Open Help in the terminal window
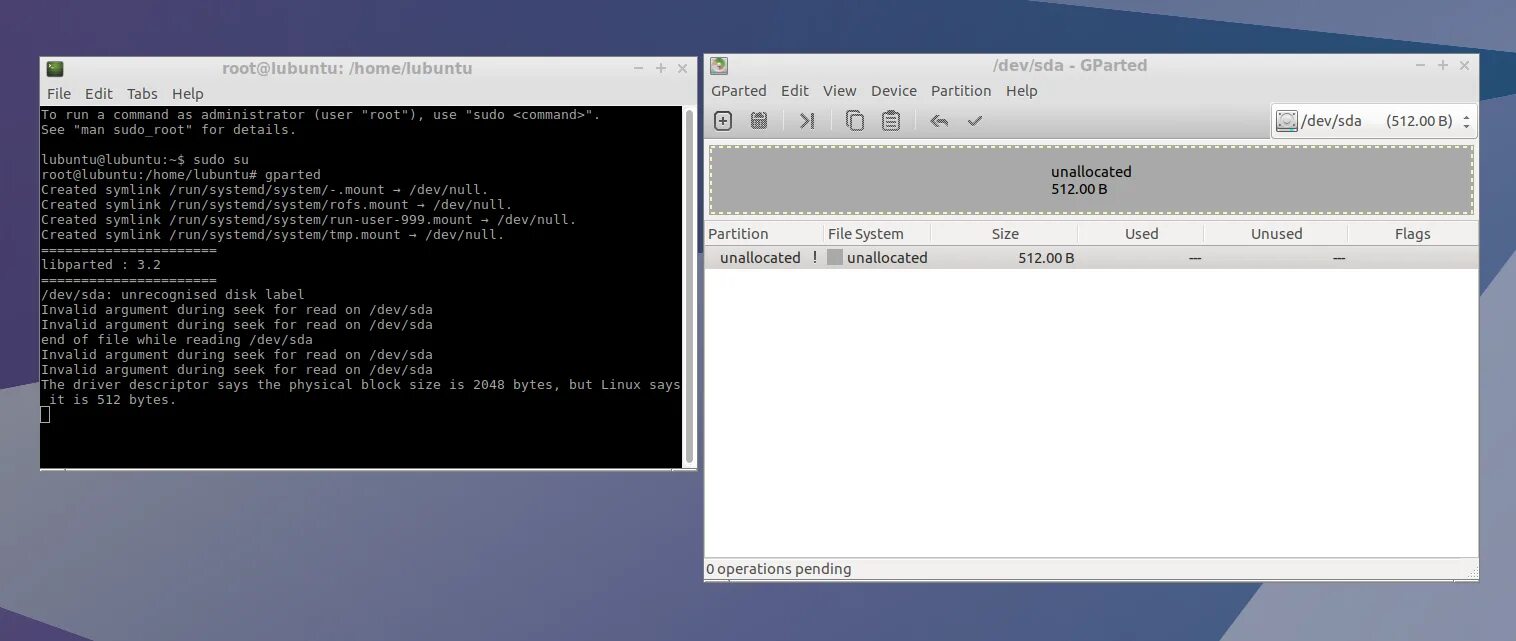 point(188,93)
